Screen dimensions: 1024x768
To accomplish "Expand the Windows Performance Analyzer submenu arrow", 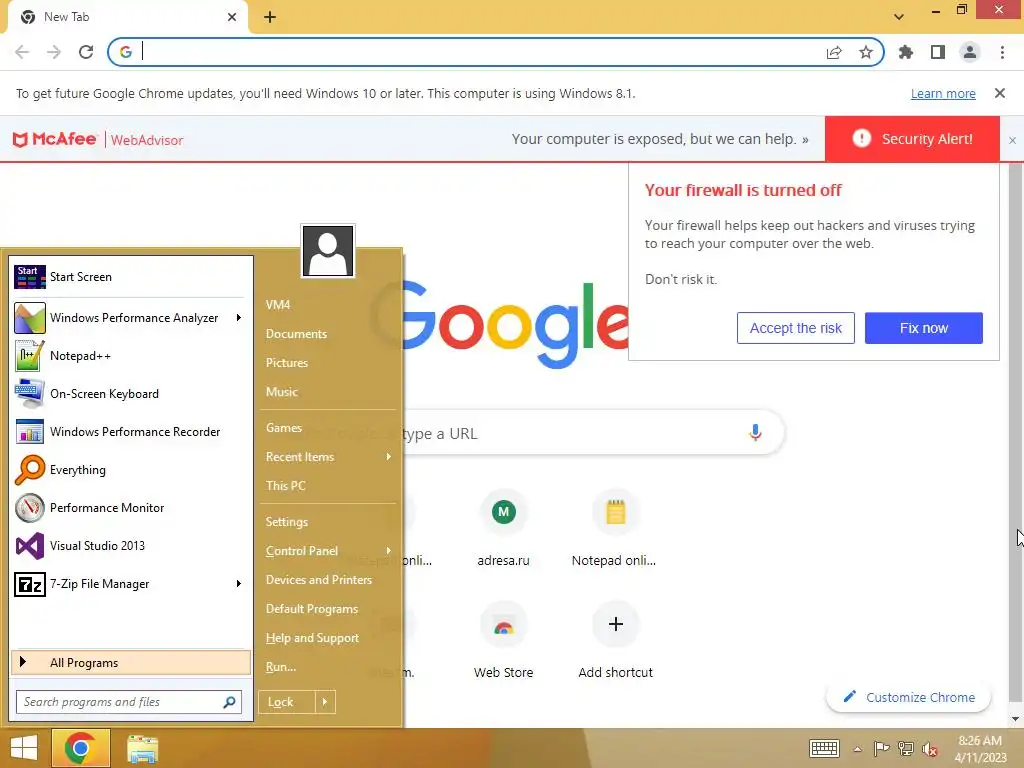I will 238,317.
